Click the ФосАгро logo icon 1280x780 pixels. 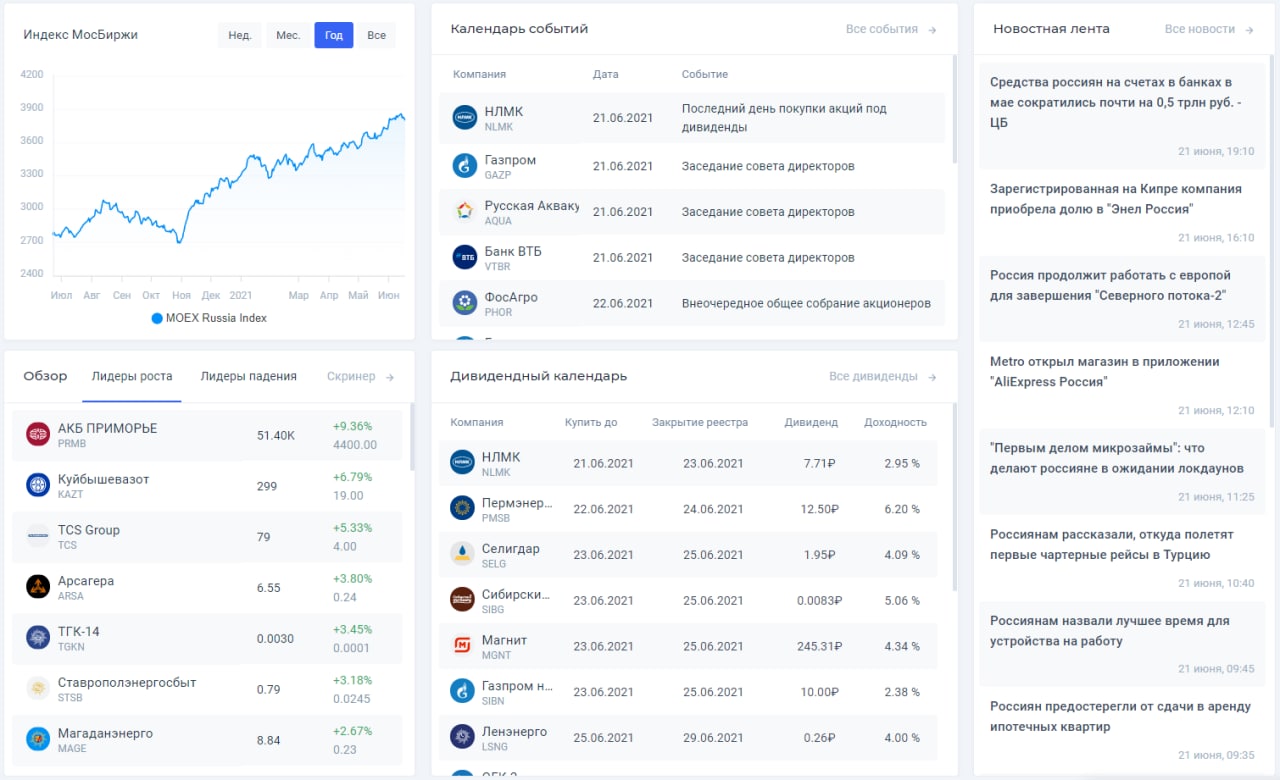click(465, 303)
